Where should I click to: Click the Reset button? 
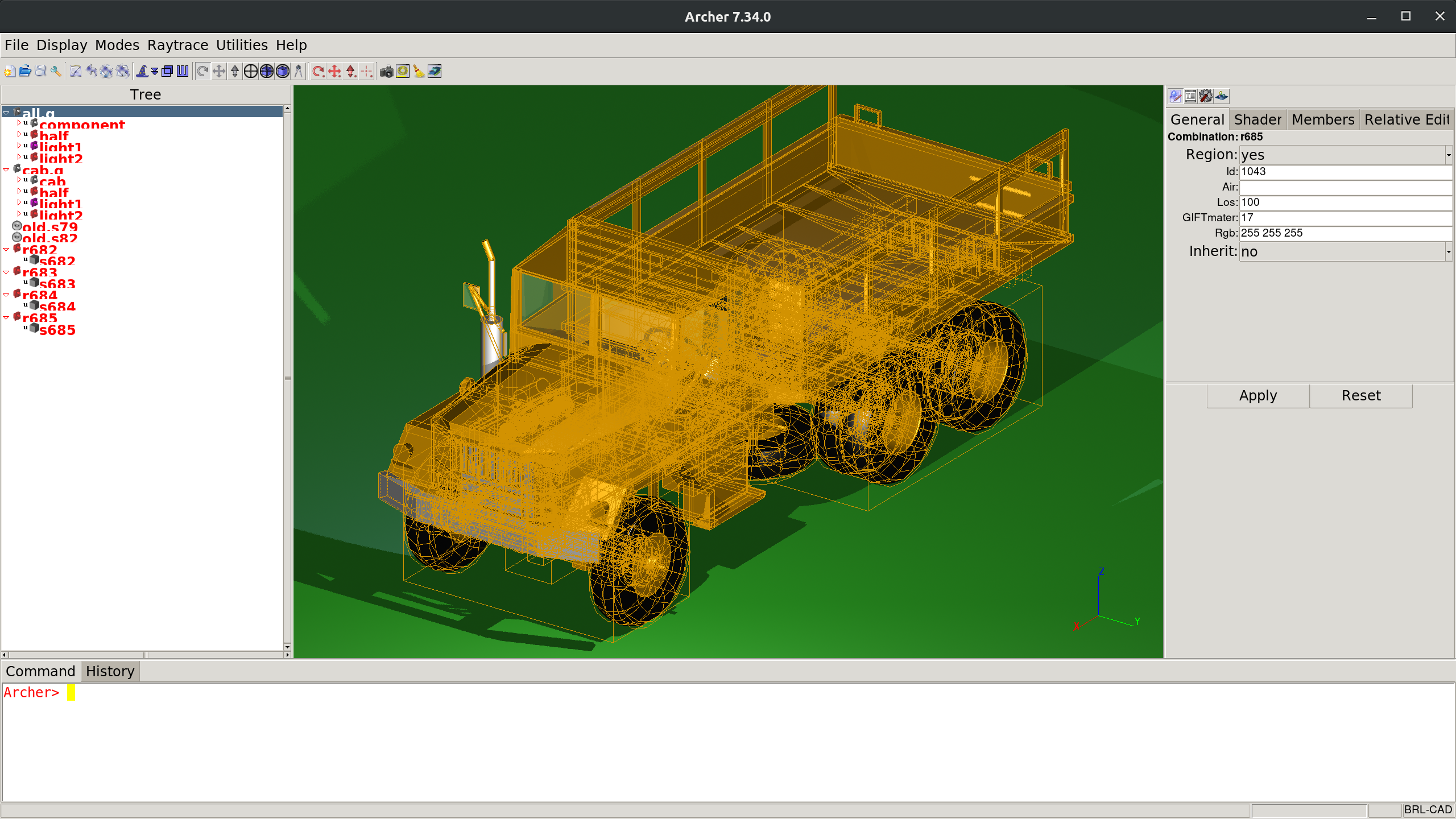pyautogui.click(x=1360, y=395)
